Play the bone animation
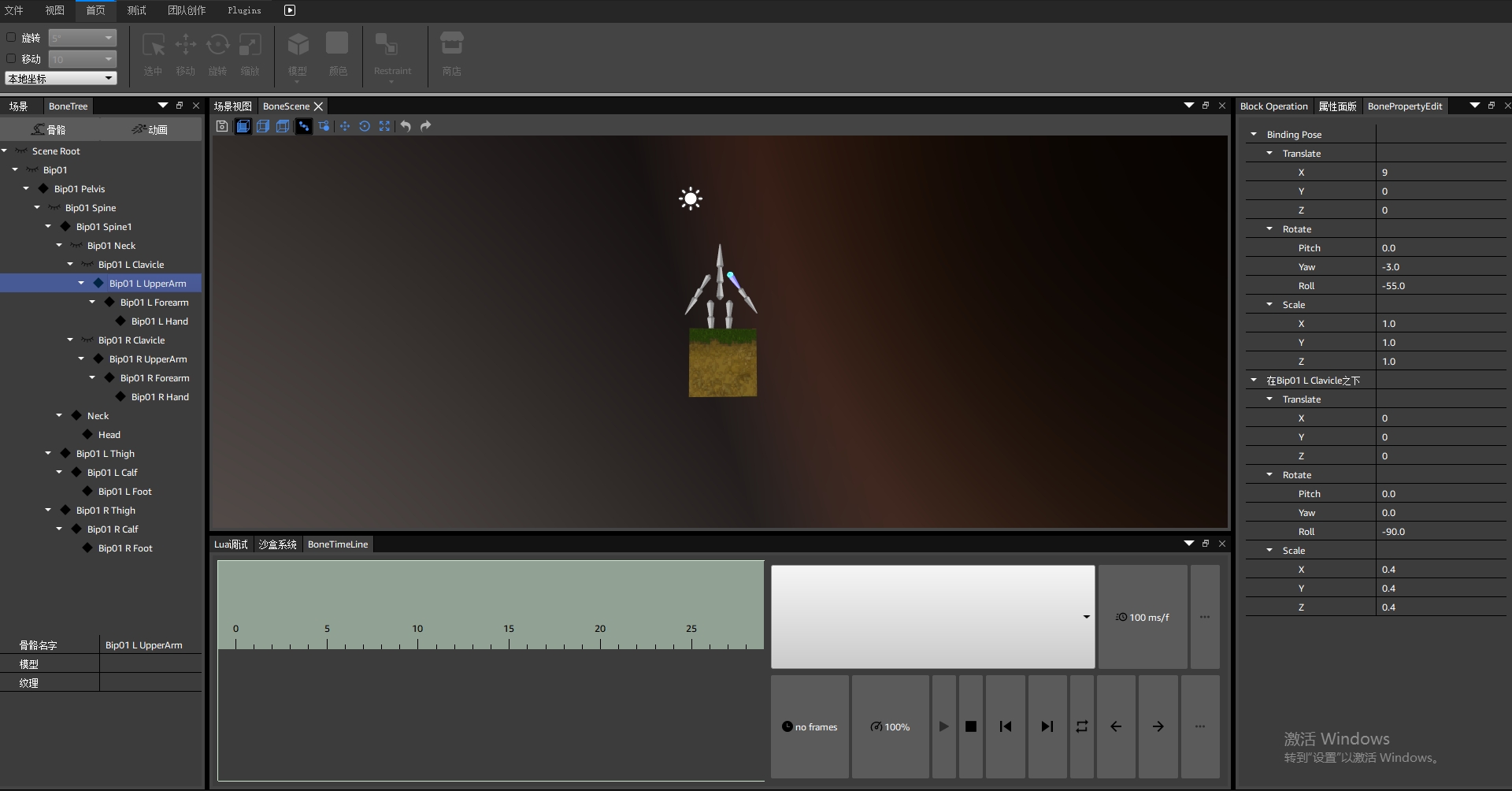1512x791 pixels. [943, 726]
